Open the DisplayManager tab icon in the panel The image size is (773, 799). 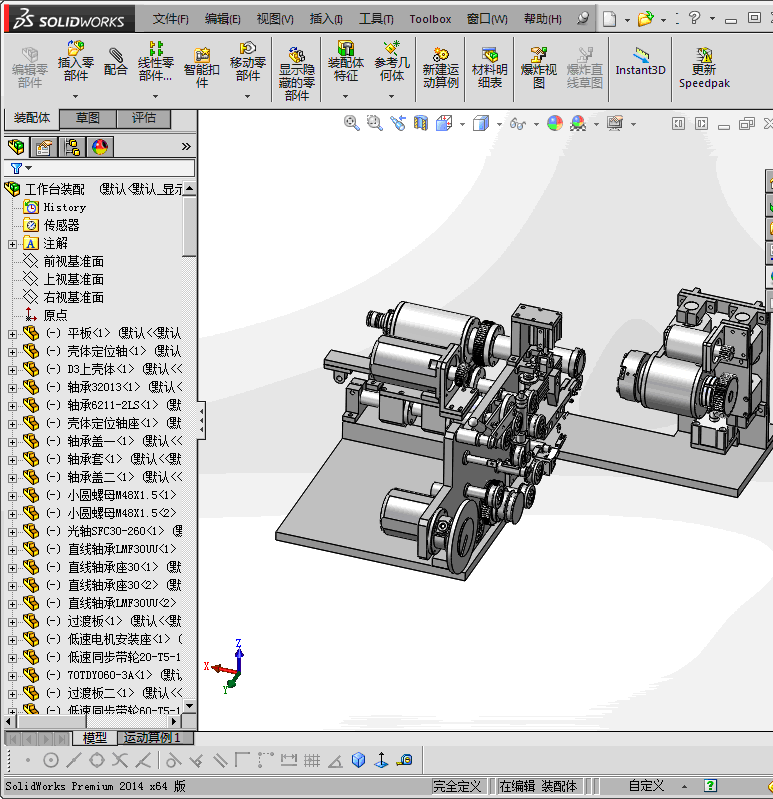point(99,147)
